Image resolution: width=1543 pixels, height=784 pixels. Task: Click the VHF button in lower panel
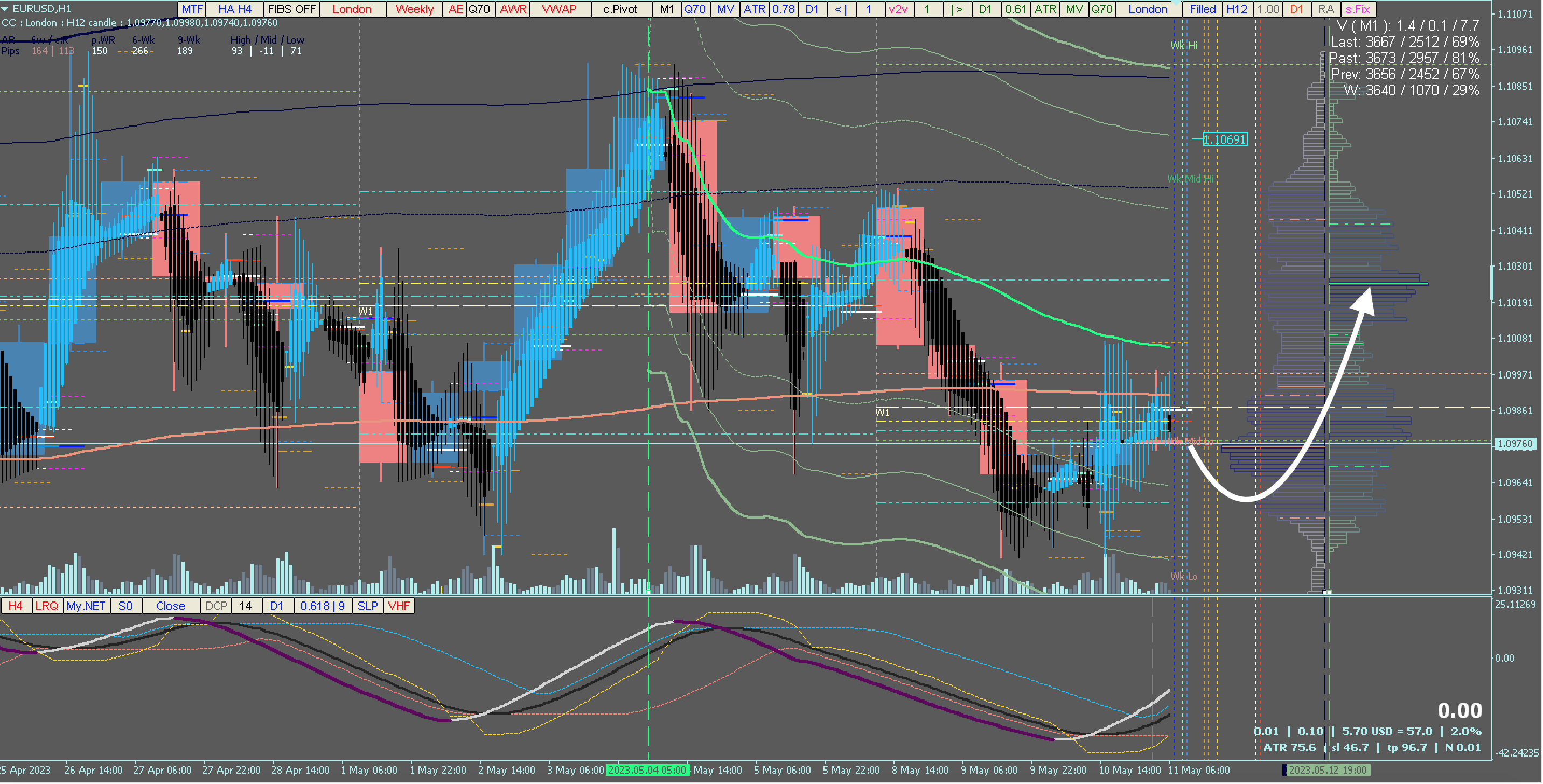(399, 606)
